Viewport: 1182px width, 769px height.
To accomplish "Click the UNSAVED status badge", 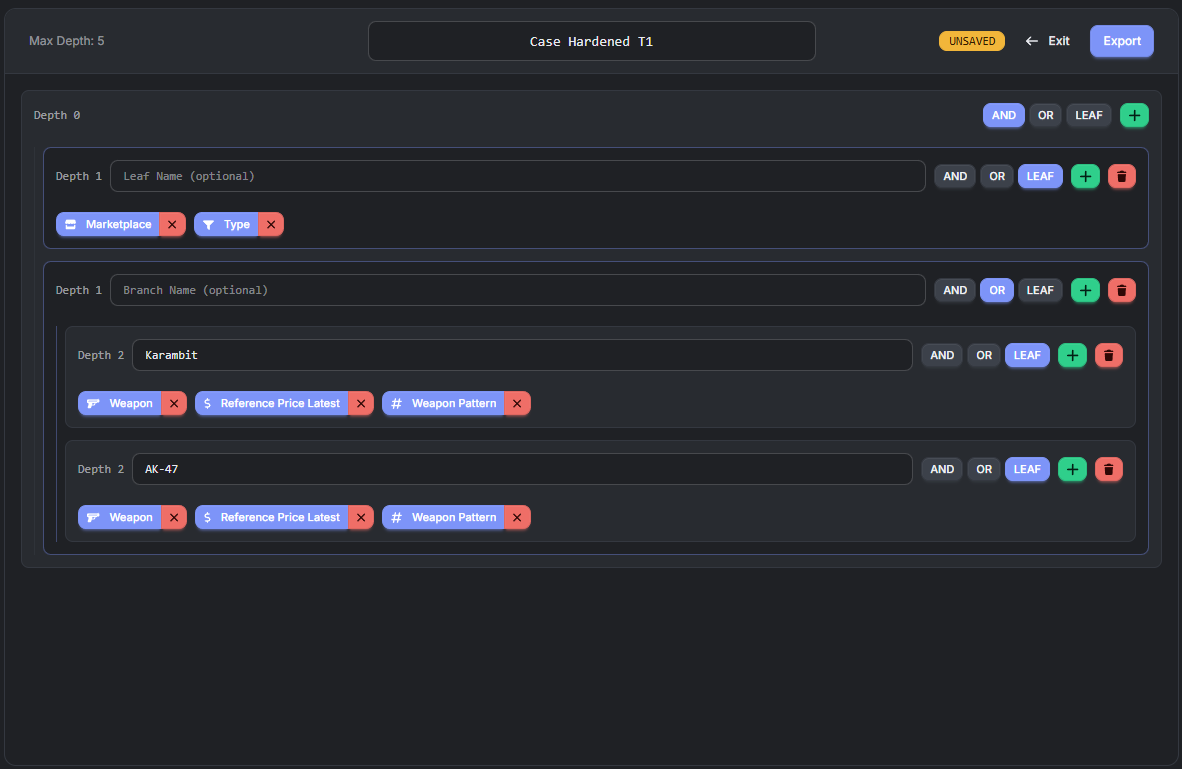I will point(972,41).
